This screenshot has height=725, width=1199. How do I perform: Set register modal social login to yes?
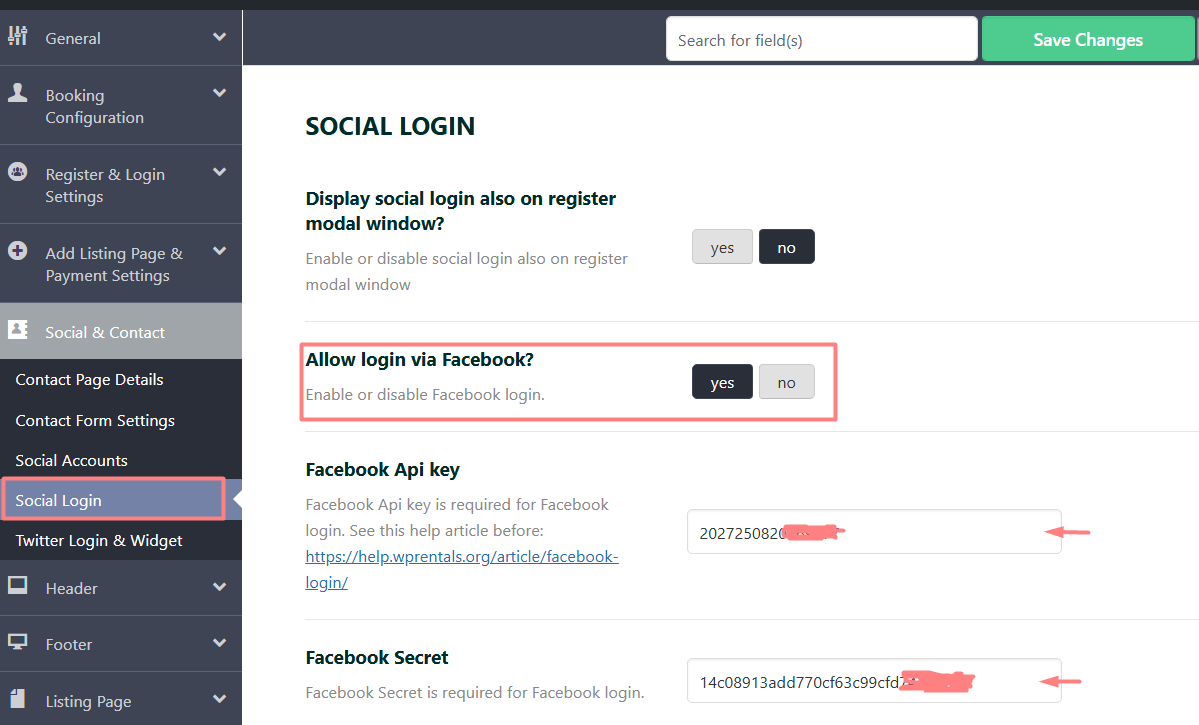[x=722, y=247]
